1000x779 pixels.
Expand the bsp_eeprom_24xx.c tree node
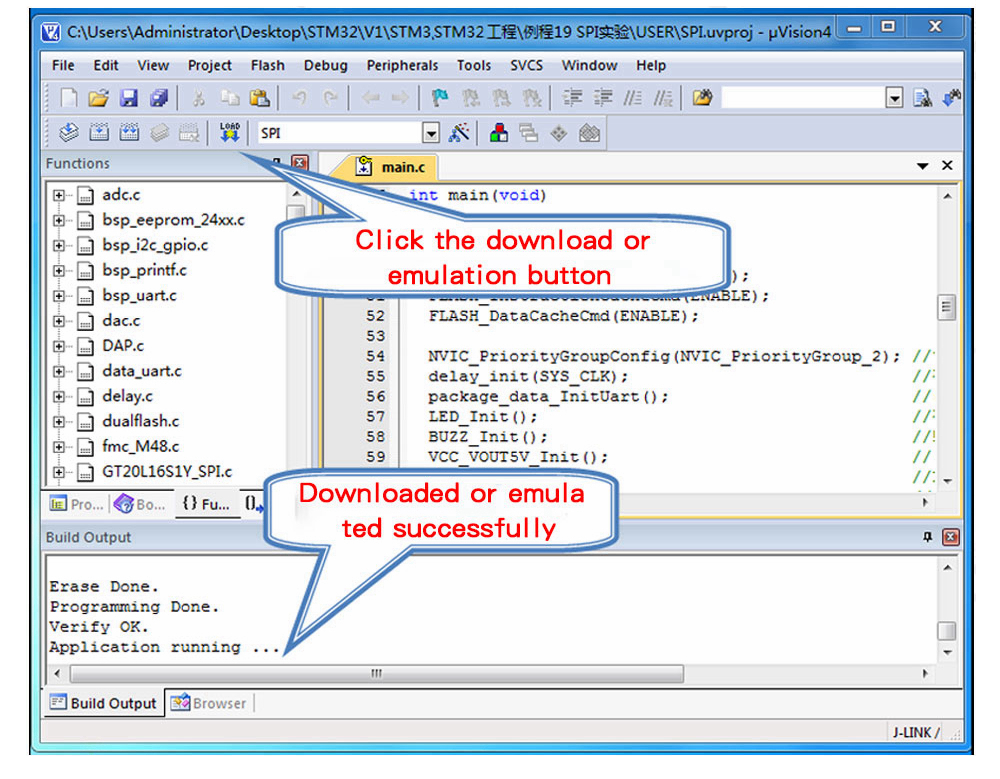[x=59, y=221]
